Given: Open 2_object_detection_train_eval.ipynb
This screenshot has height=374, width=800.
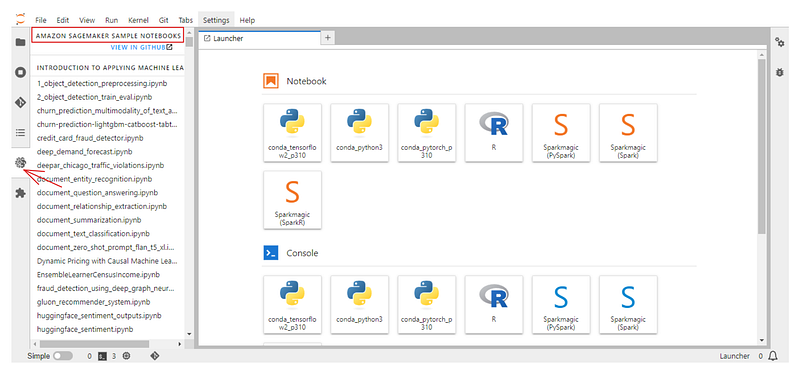Looking at the screenshot, I should click(x=94, y=97).
